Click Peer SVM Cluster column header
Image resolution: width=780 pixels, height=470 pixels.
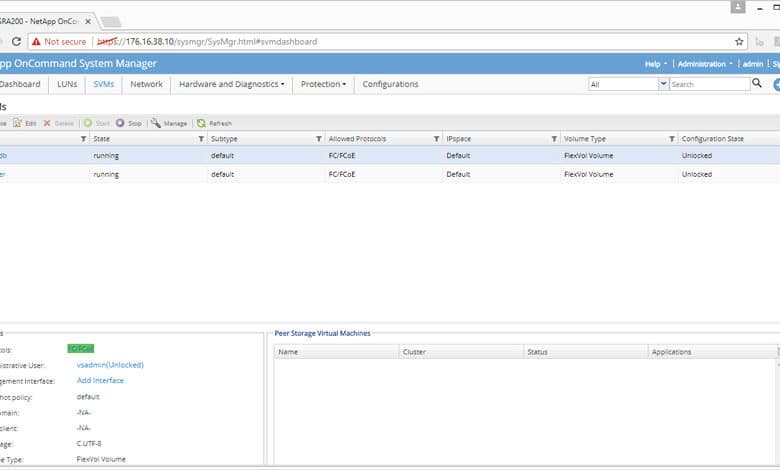click(x=414, y=352)
